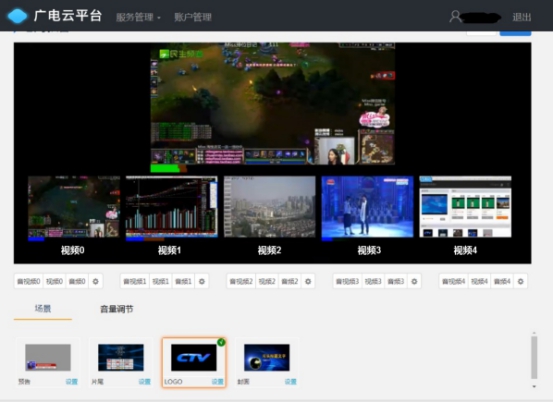Screen dimensions: 553x403
Task: Click the 视频4 caption label
Action: click(465, 250)
